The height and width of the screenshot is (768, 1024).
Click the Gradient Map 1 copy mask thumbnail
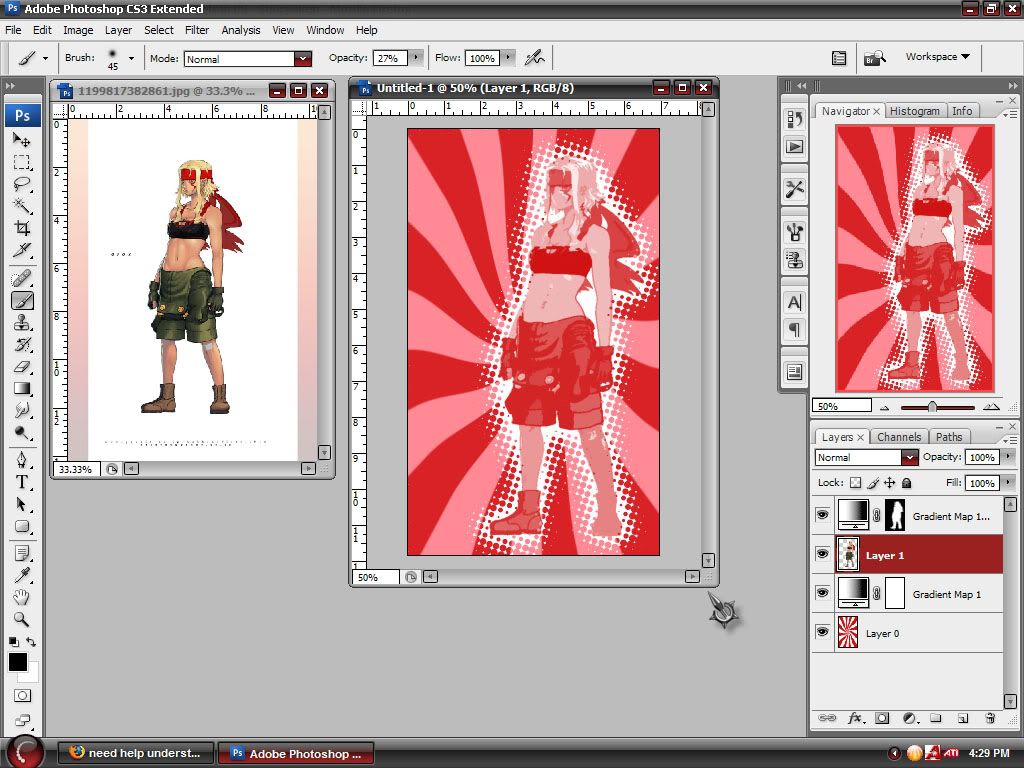tap(895, 515)
